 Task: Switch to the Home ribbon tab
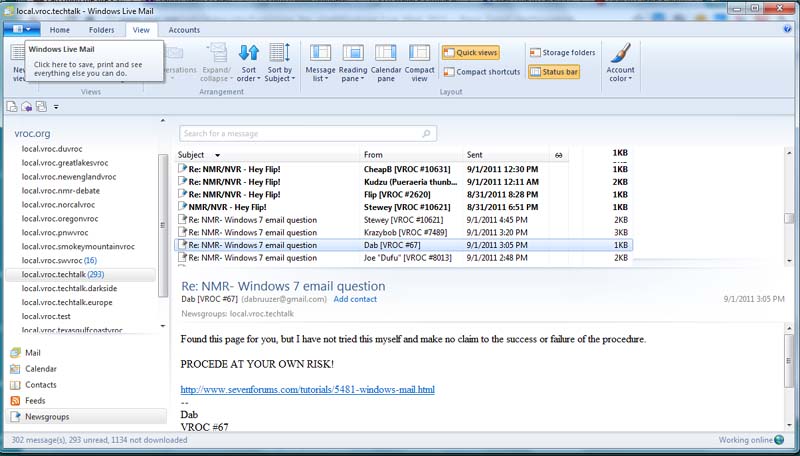[60, 30]
